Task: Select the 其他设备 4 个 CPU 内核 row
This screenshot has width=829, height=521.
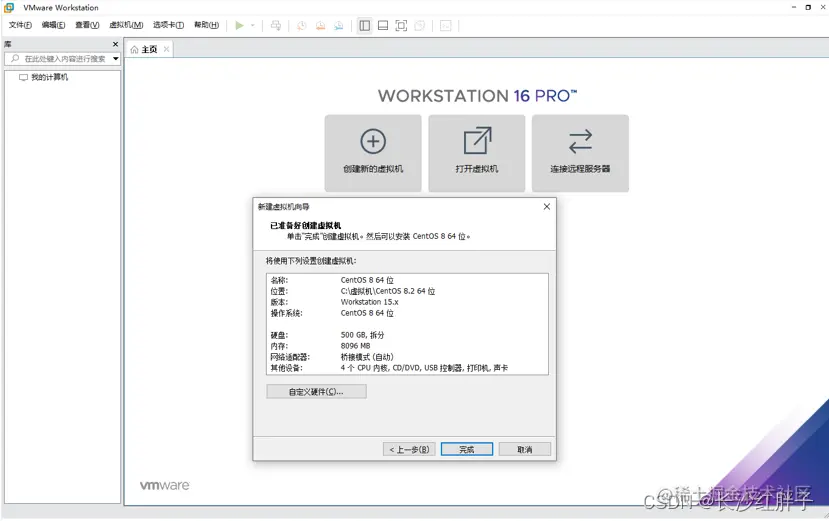Action: (407, 368)
